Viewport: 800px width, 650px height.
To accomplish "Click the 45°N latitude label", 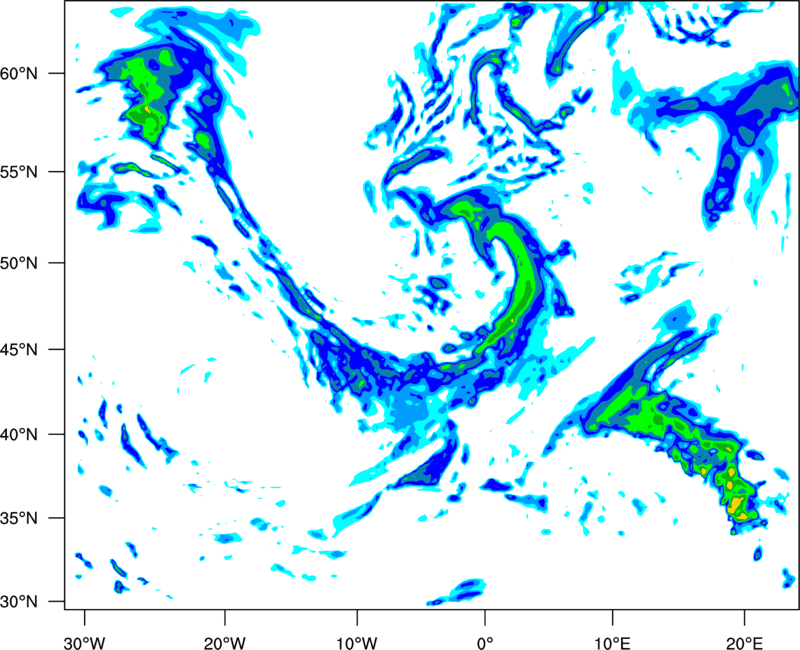I will coord(19,349).
